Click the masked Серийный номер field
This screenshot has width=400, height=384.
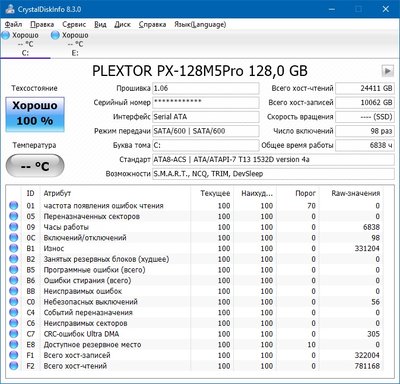[x=206, y=102]
